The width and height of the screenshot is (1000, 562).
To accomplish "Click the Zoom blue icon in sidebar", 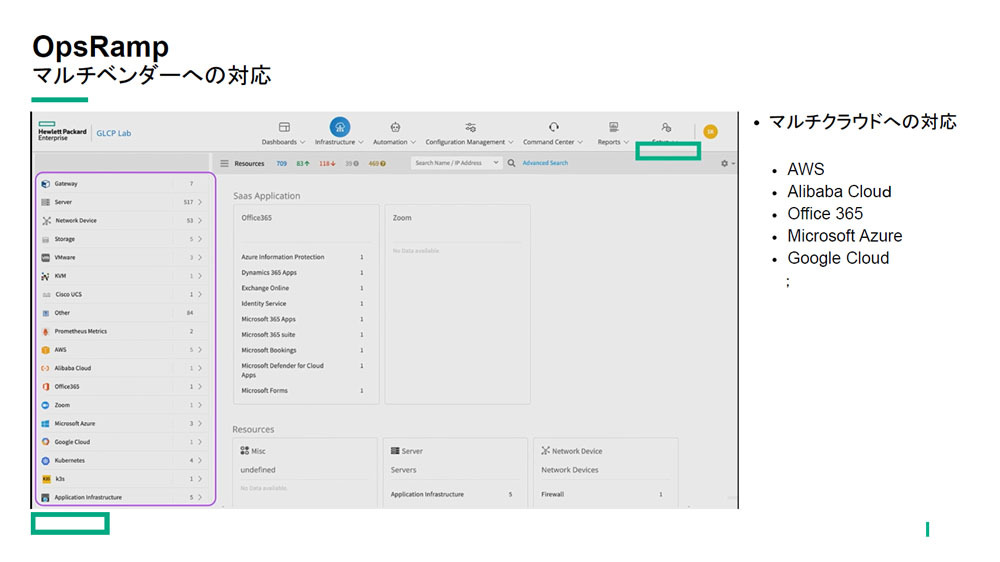I will (x=45, y=406).
